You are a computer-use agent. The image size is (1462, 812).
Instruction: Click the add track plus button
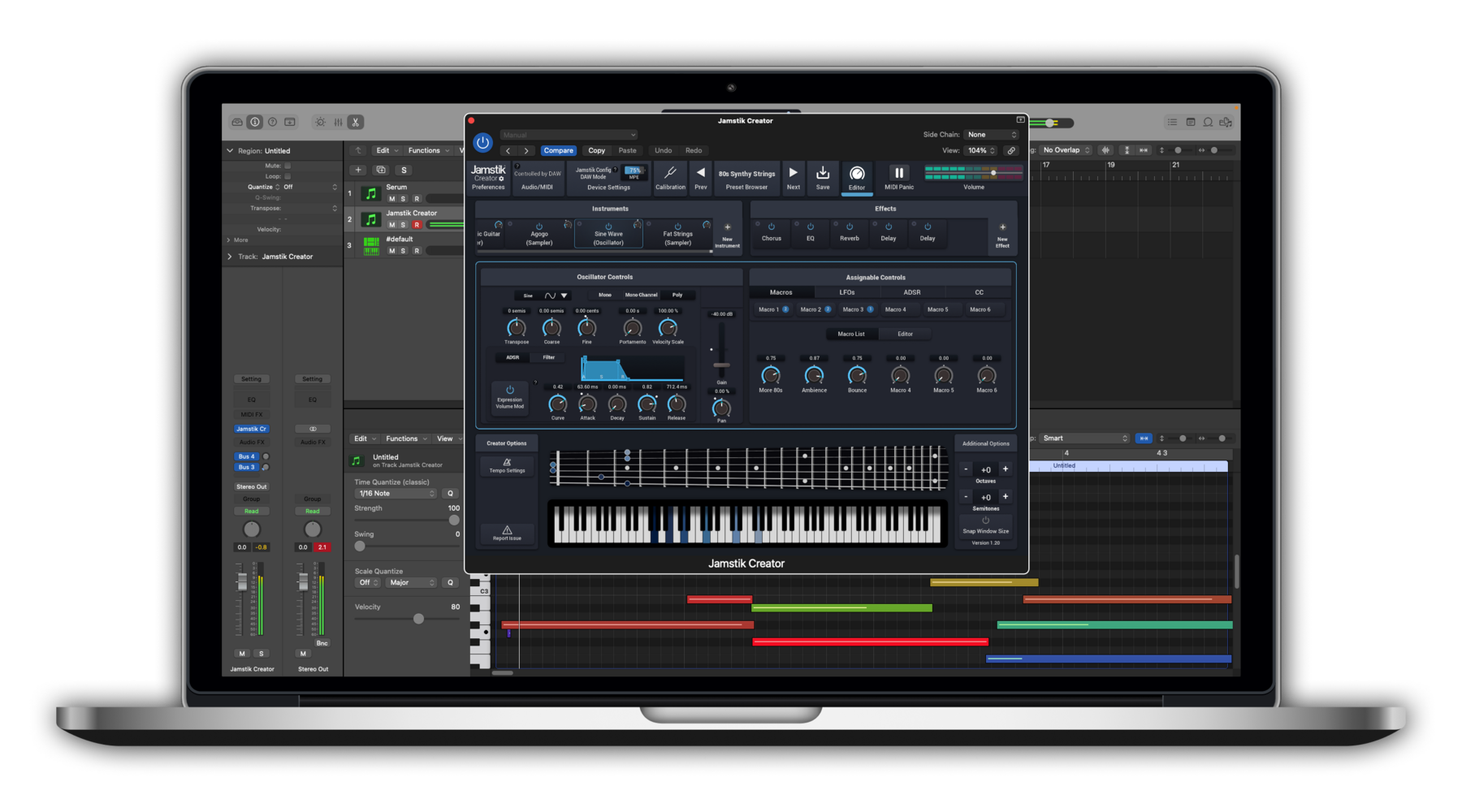(x=358, y=170)
